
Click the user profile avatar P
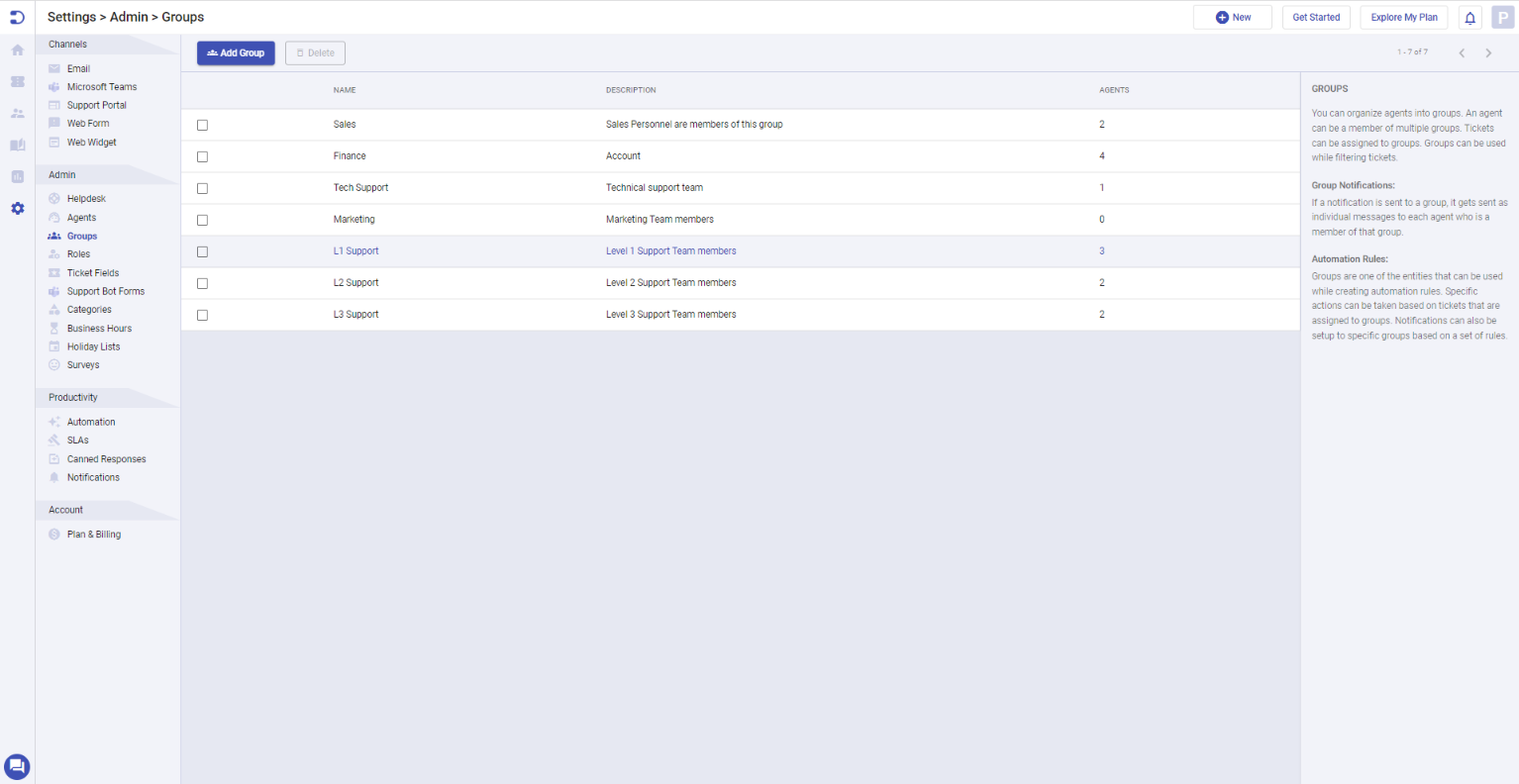point(1502,18)
